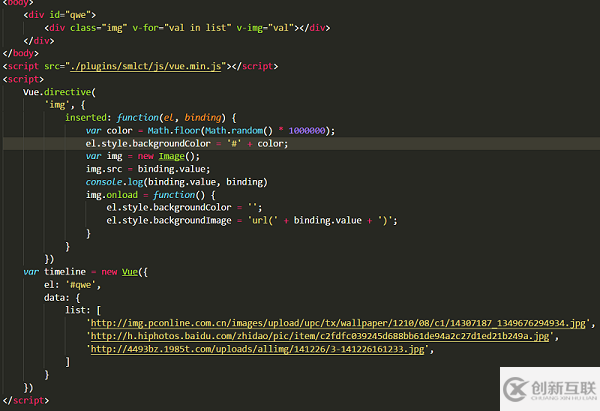Place cursor on highlighted el.style.backgroundColor line
The image size is (600, 411).
pyautogui.click(x=186, y=143)
